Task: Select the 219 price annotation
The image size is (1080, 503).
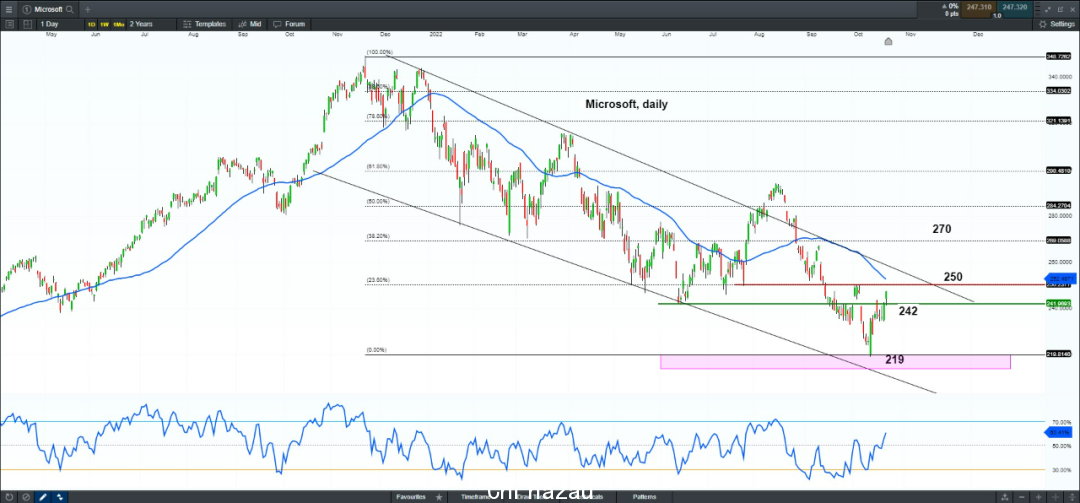Action: click(894, 360)
